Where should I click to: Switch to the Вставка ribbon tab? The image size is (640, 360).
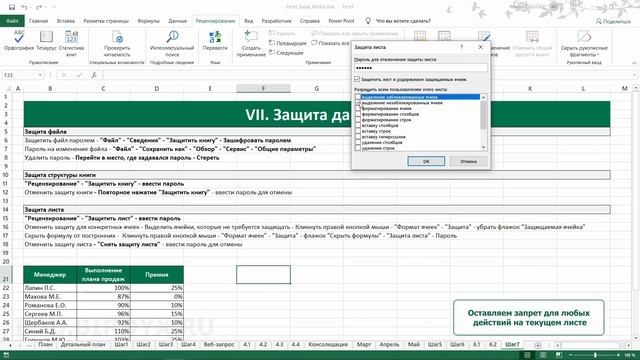click(66, 21)
